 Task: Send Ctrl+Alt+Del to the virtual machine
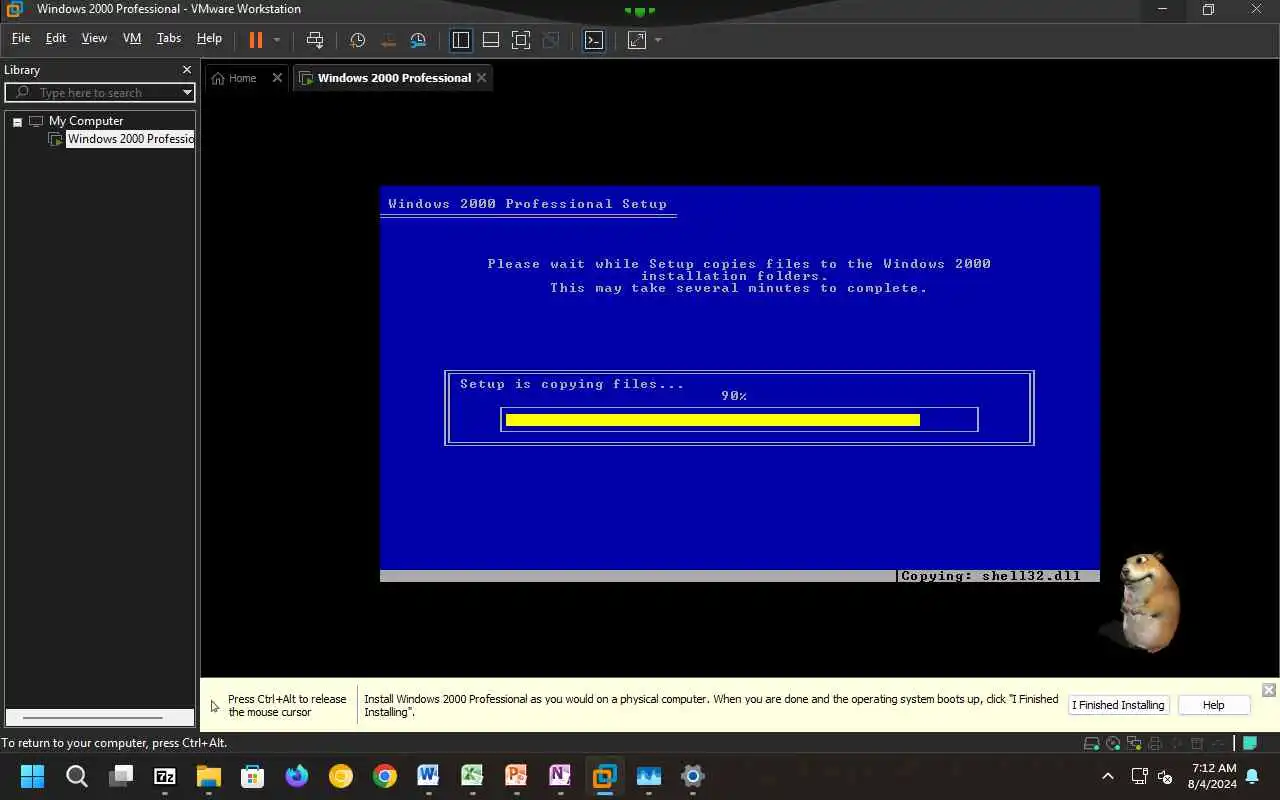pyautogui.click(x=315, y=40)
